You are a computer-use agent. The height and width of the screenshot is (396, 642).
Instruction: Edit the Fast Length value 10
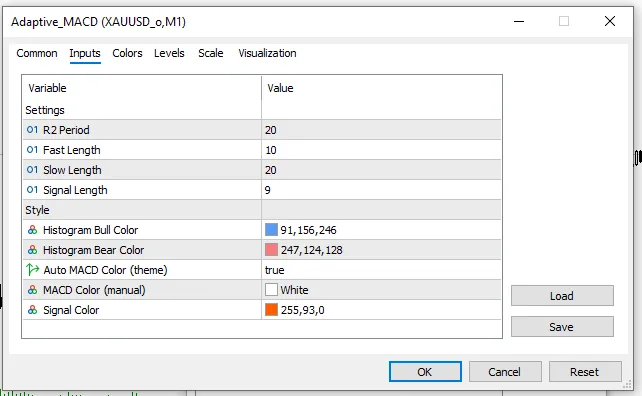point(271,150)
